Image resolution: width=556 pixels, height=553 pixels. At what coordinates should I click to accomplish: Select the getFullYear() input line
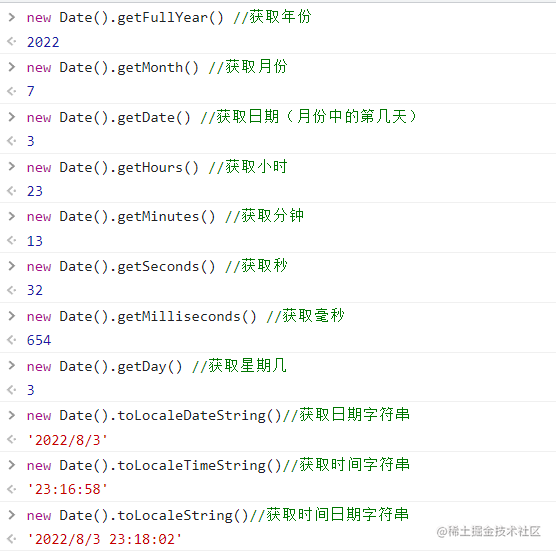[169, 17]
